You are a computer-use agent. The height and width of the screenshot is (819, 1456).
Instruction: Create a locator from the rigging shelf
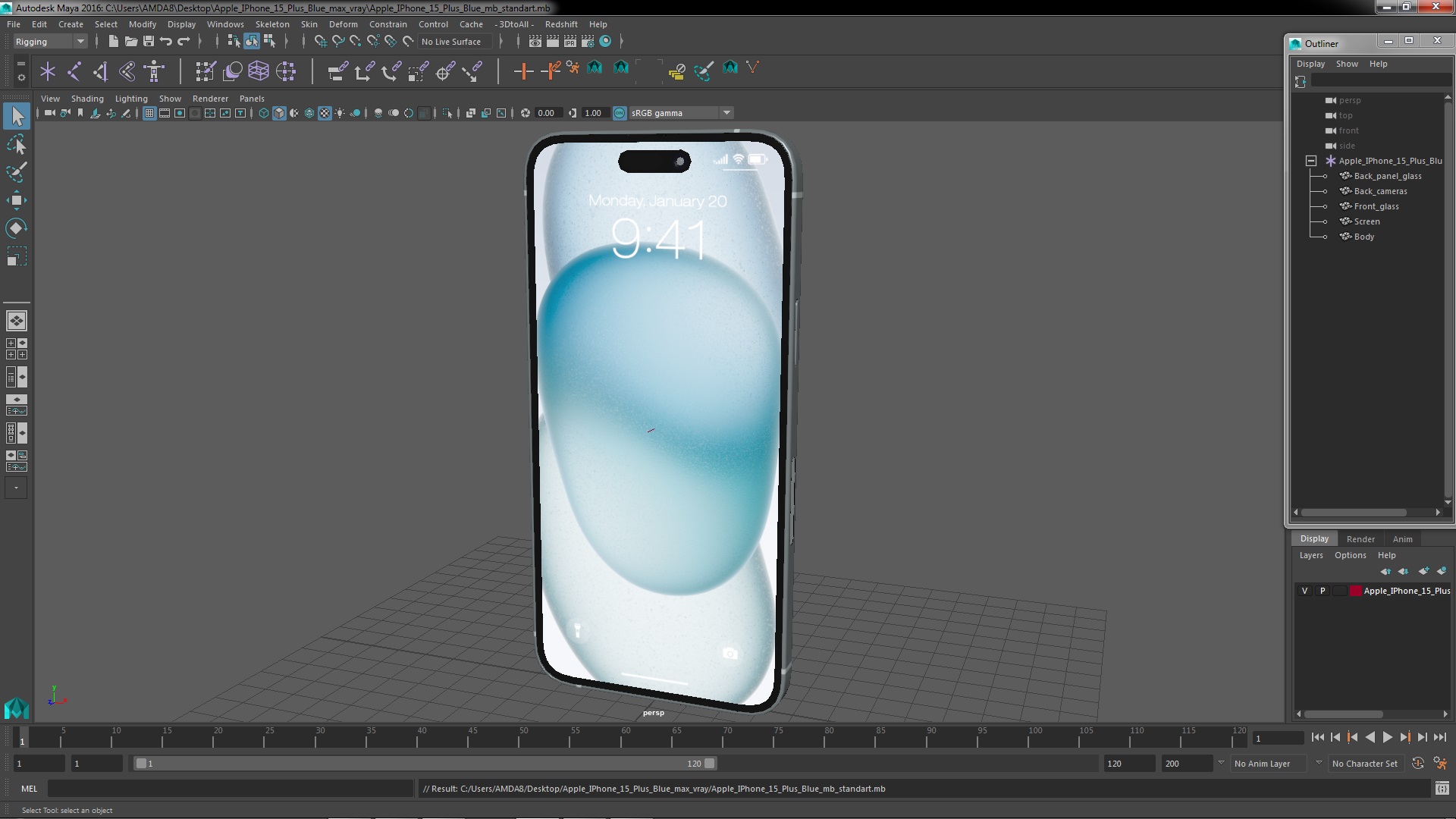click(48, 71)
